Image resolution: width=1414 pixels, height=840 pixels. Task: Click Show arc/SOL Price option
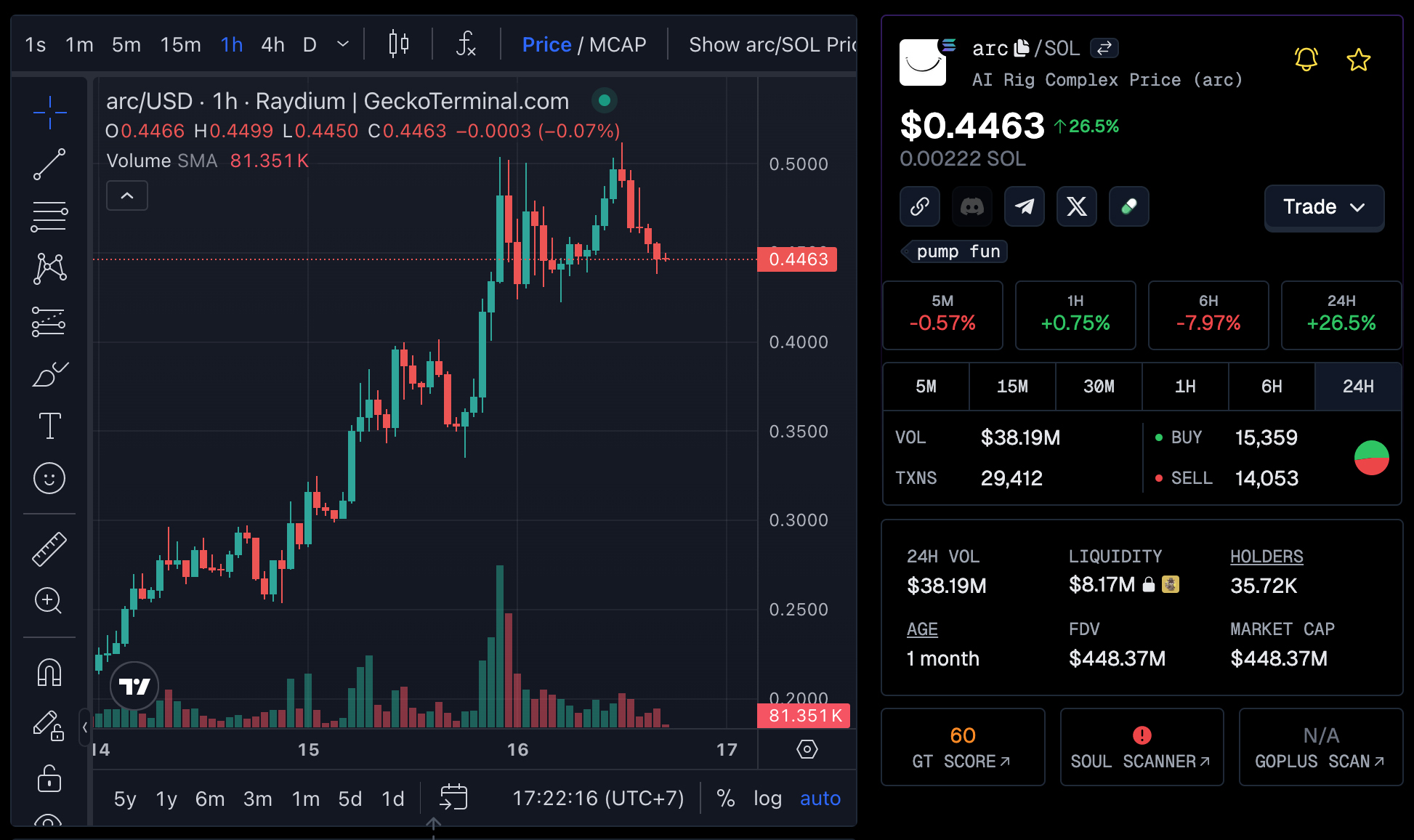click(x=772, y=44)
